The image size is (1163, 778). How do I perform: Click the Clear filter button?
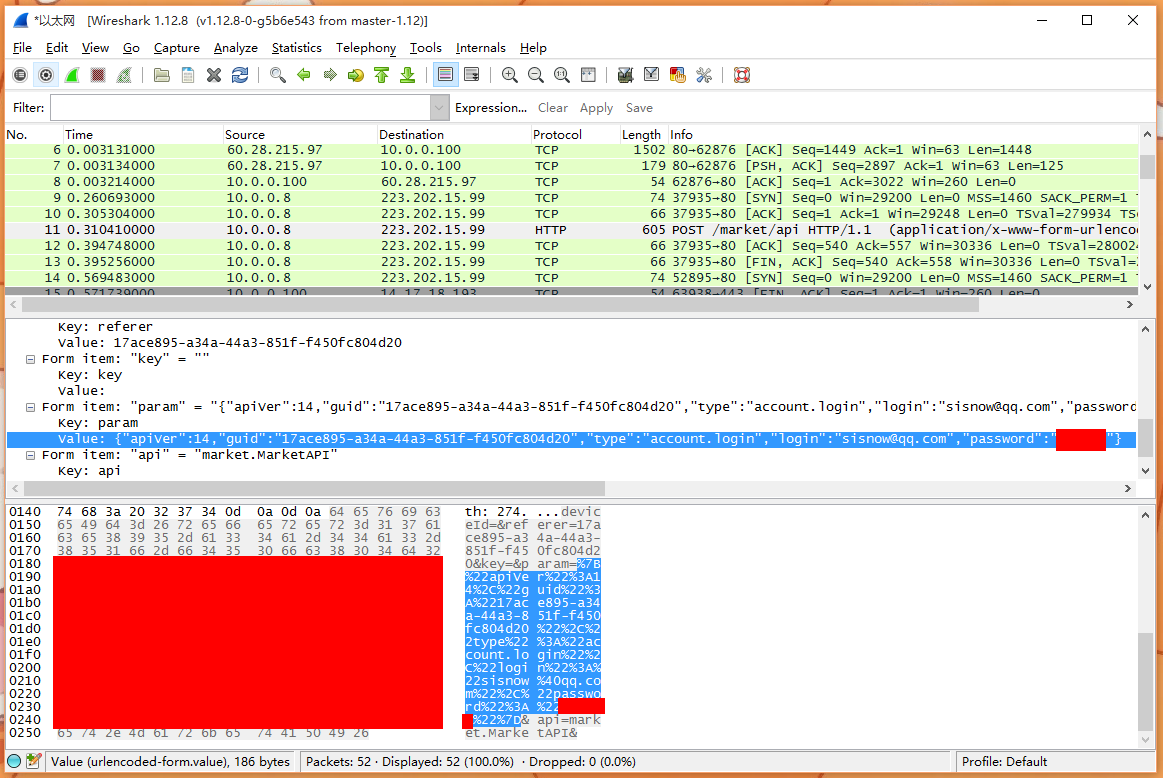pyautogui.click(x=553, y=108)
